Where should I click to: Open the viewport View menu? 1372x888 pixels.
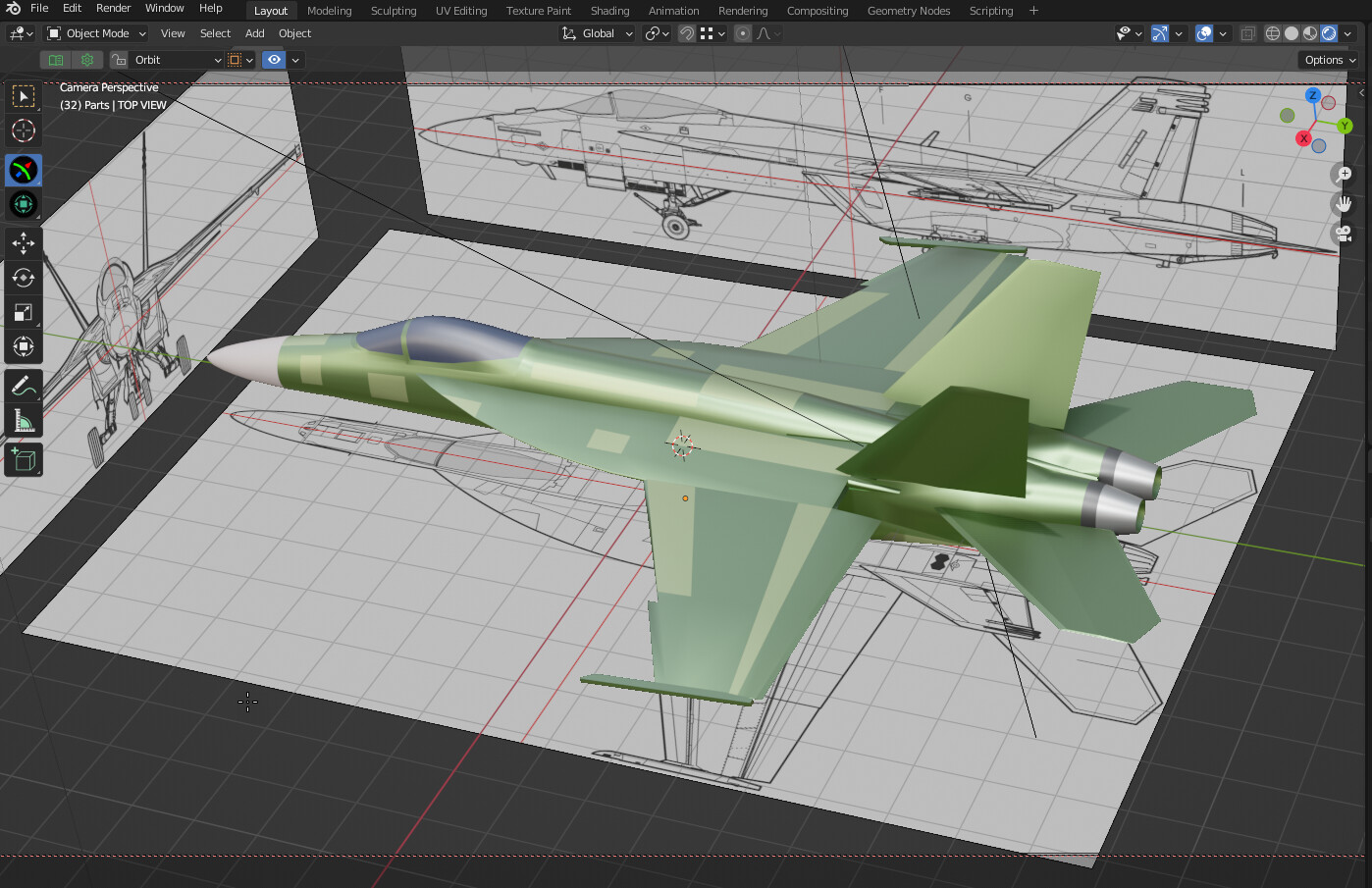click(173, 33)
